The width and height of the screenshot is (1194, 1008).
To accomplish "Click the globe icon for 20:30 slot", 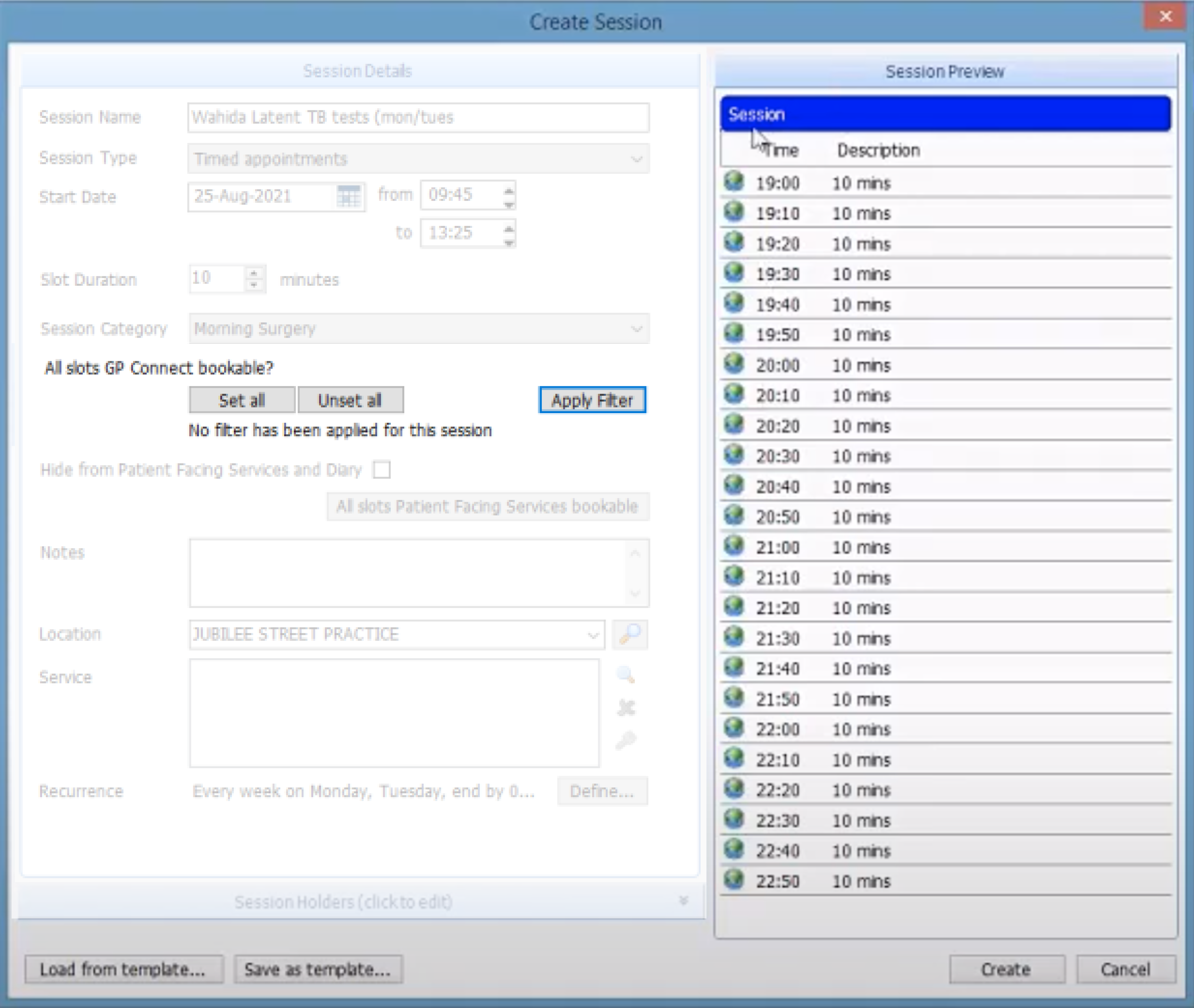I will coord(733,455).
